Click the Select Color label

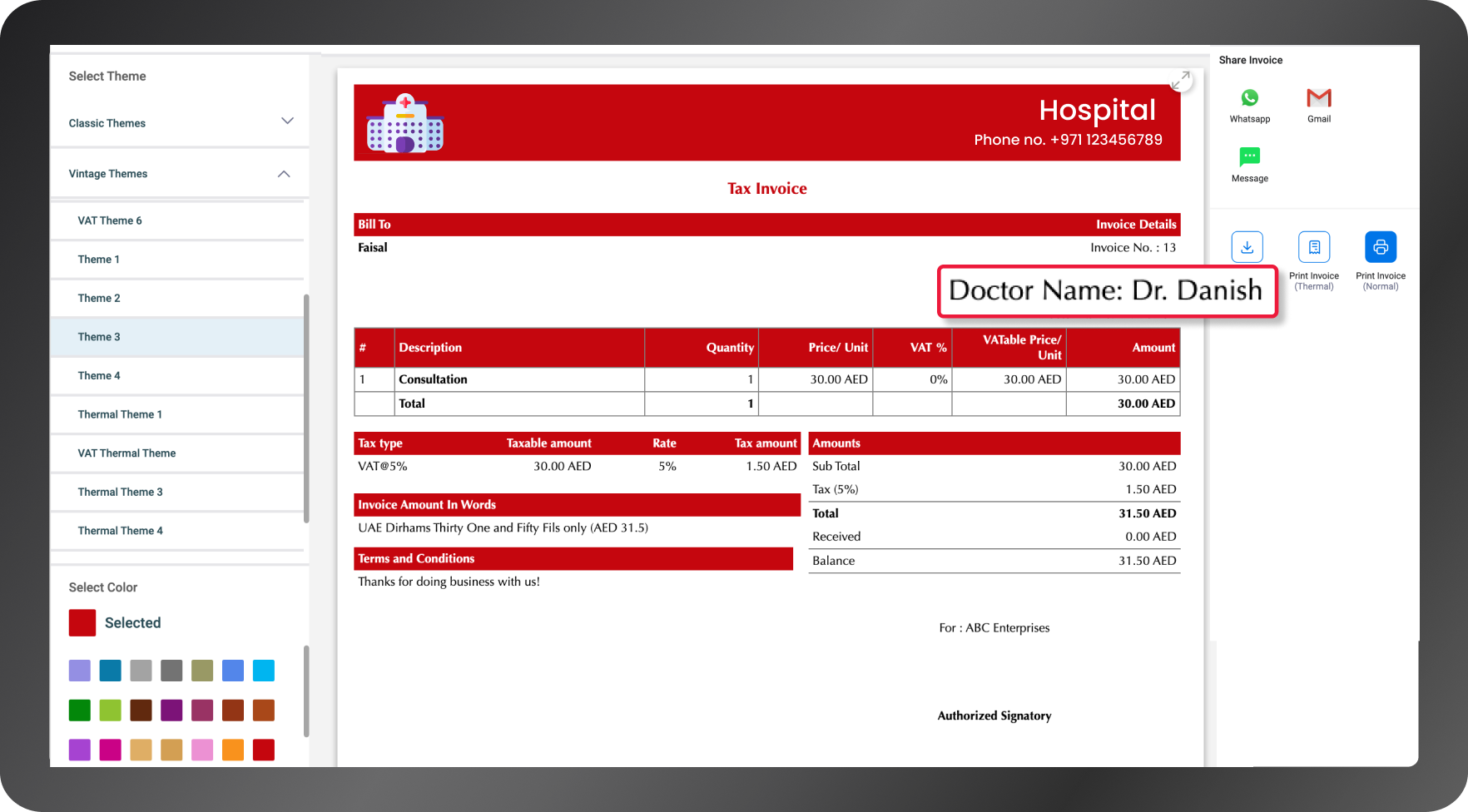(103, 587)
